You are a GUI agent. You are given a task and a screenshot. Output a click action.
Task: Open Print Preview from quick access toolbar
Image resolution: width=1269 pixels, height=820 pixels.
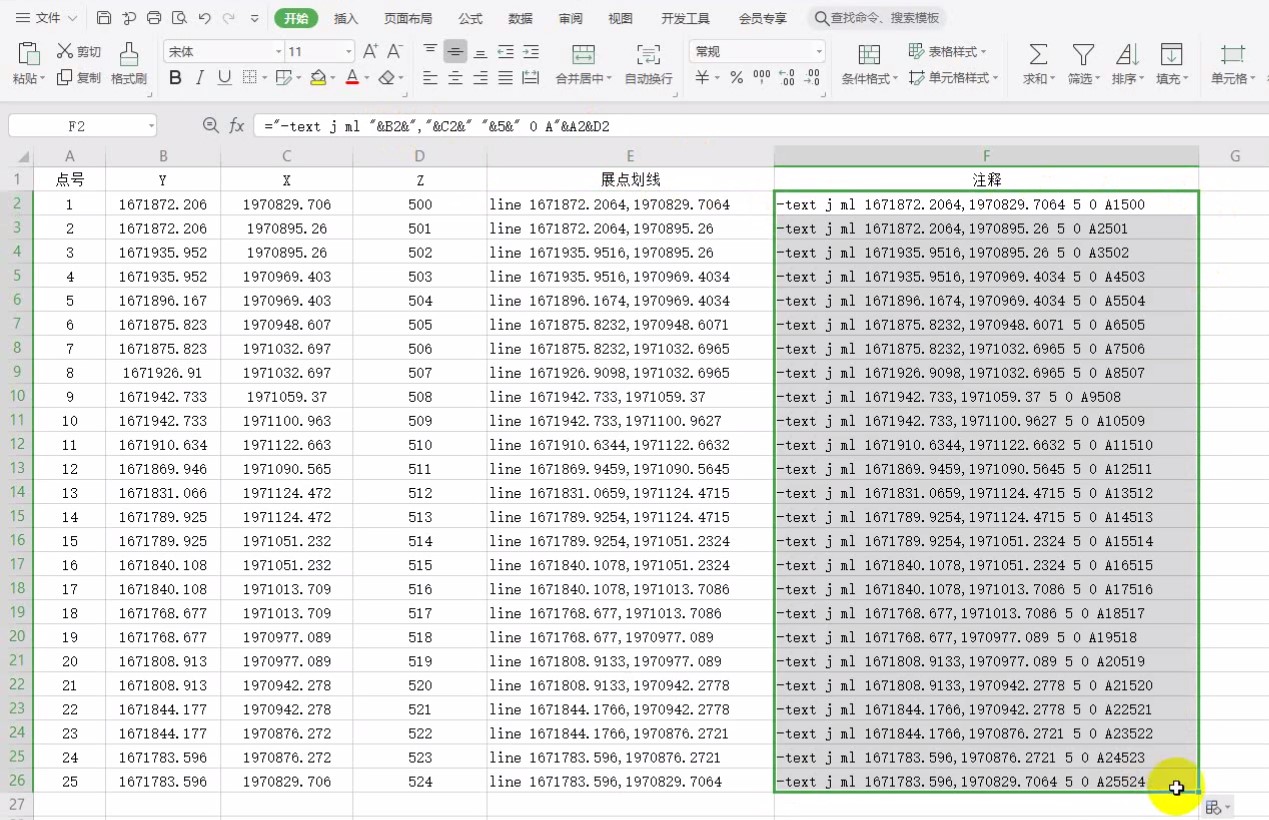tap(179, 18)
